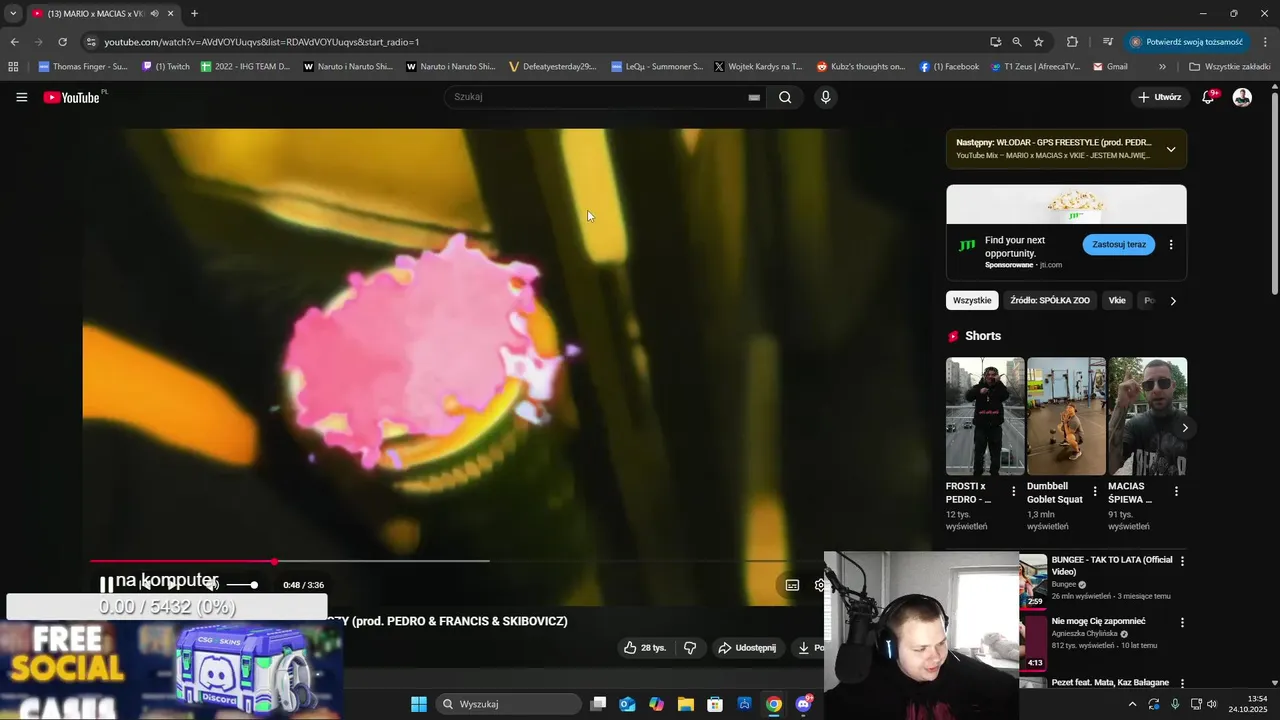Like the video with 28 tys. thumbs up
Screen dimensions: 1280x720
[x=644, y=648]
